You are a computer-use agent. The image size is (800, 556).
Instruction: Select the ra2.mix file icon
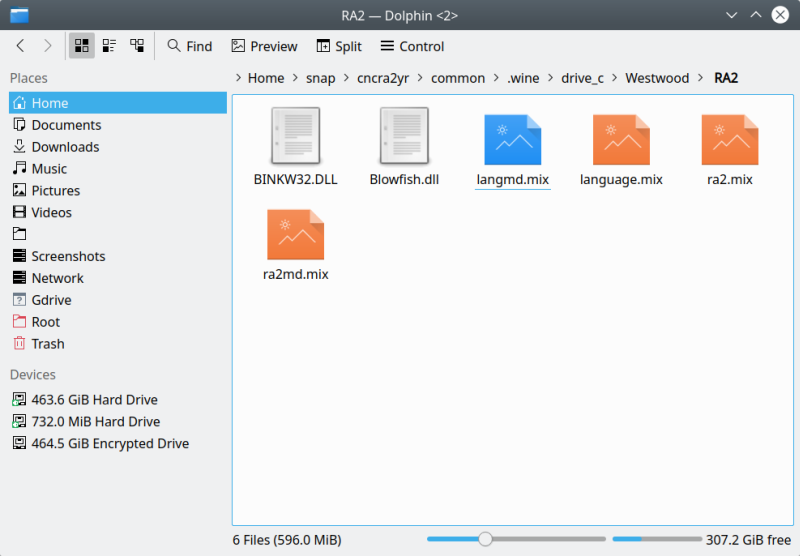pyautogui.click(x=730, y=140)
